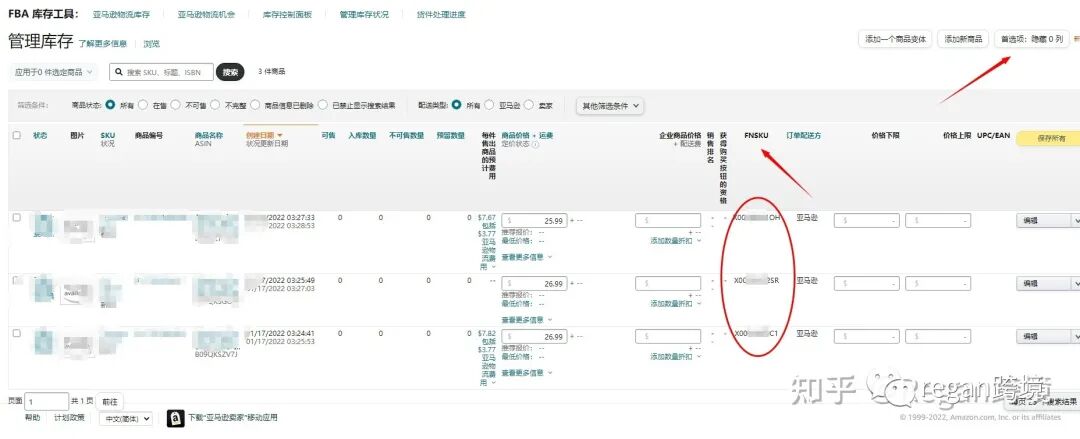
Task: Click the page number input field
Action: [47, 400]
